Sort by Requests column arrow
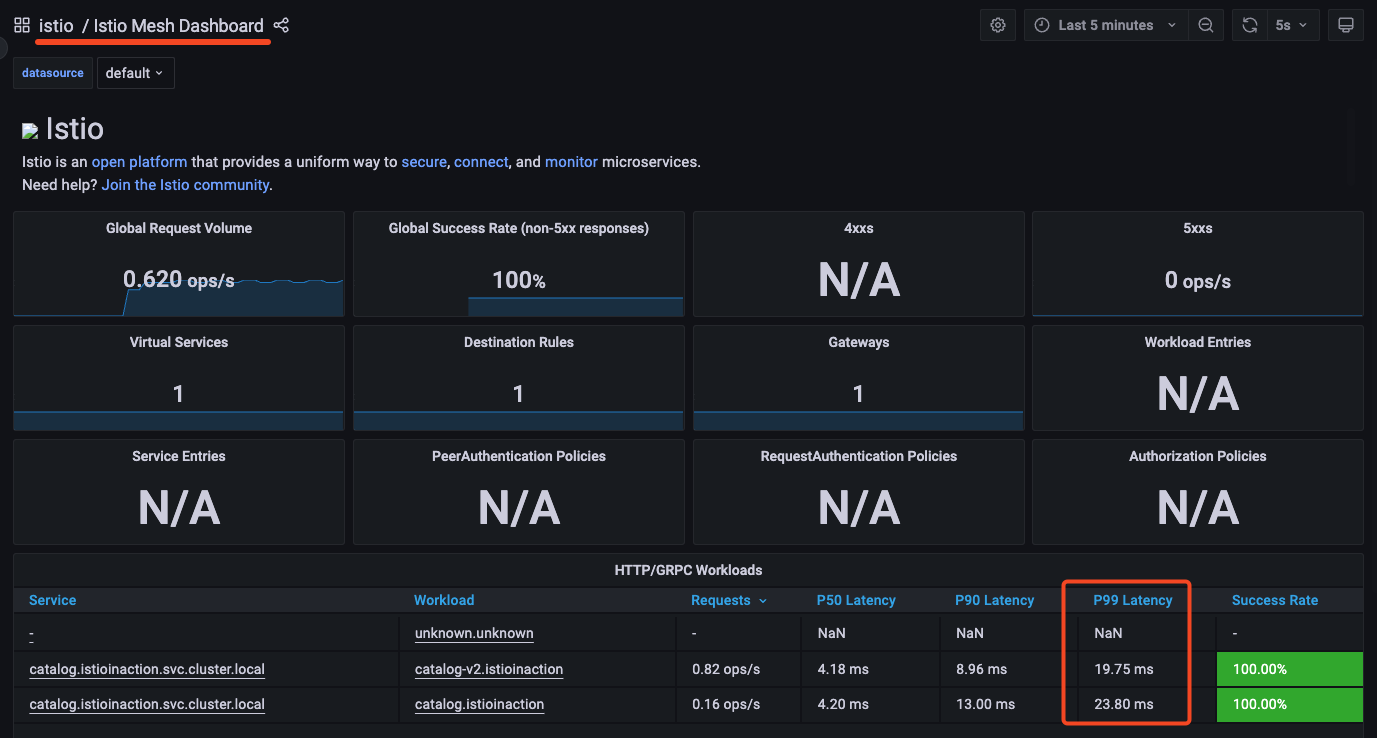This screenshot has width=1377, height=738. click(763, 601)
